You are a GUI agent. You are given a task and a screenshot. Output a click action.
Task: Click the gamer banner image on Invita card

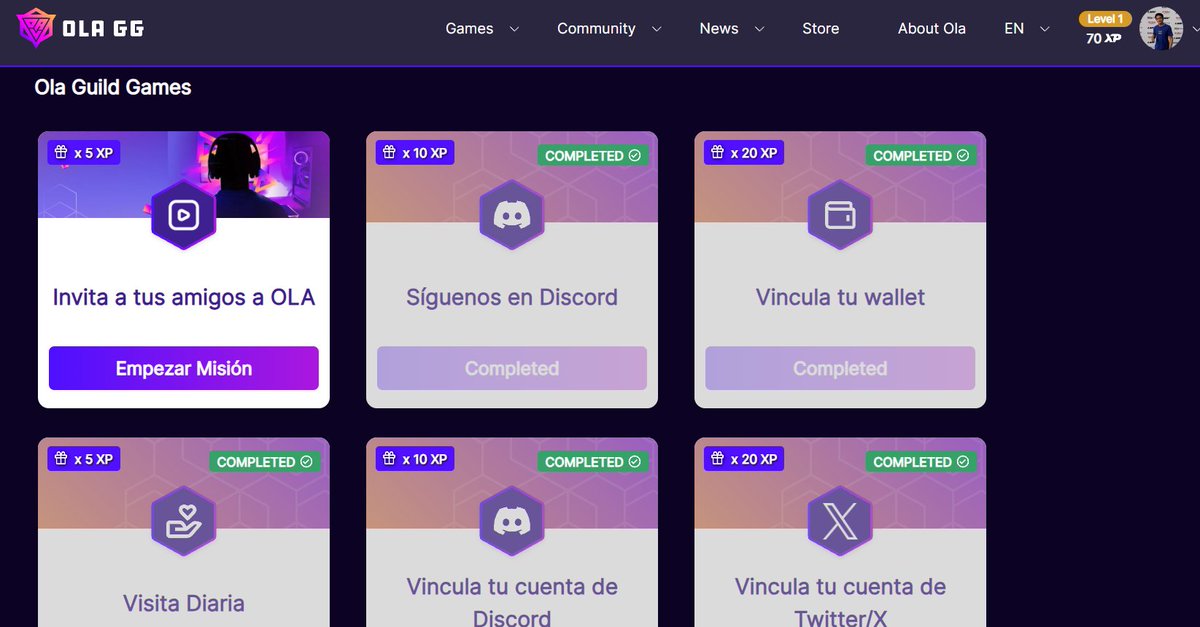tap(184, 175)
